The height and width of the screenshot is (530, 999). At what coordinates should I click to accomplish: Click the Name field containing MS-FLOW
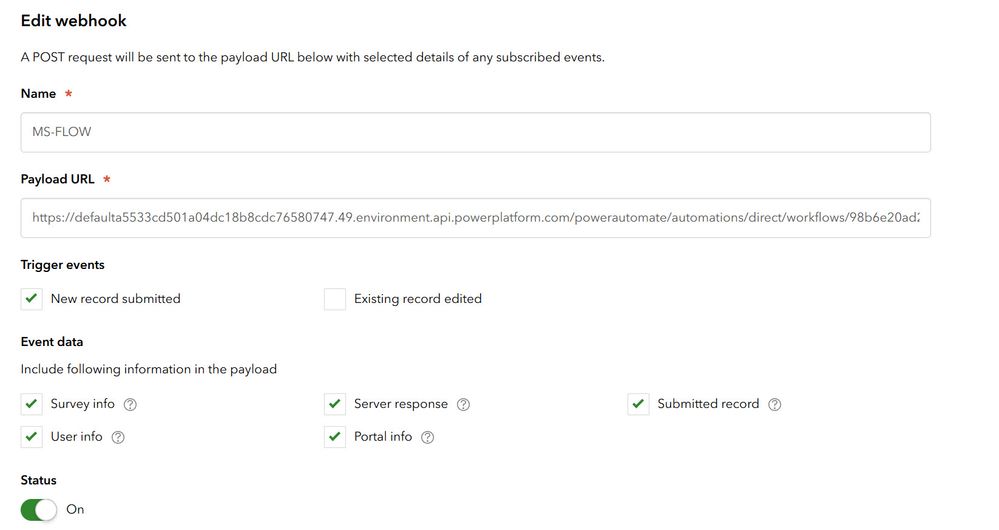pos(475,132)
